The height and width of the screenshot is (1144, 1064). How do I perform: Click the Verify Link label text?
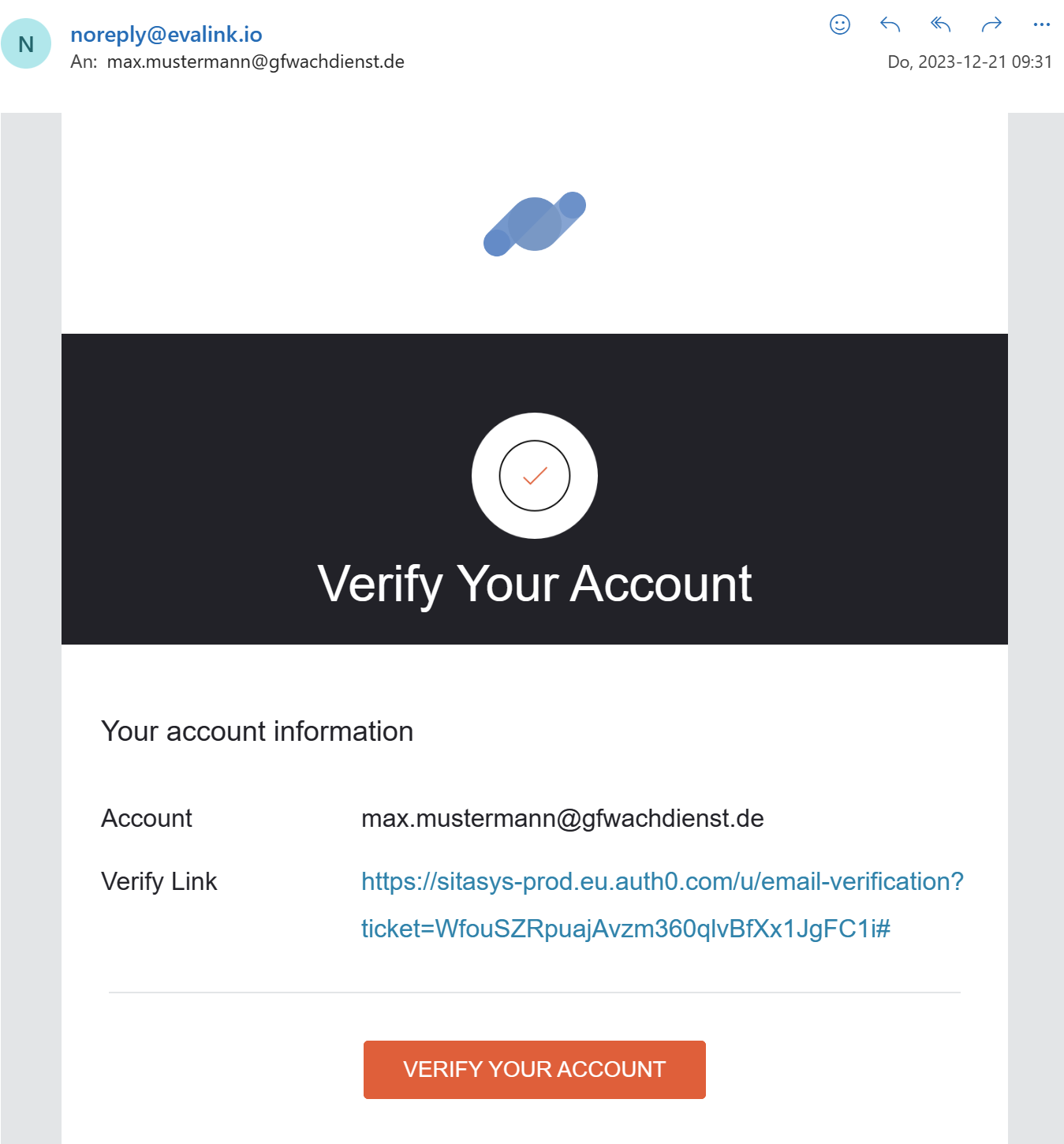(x=159, y=881)
